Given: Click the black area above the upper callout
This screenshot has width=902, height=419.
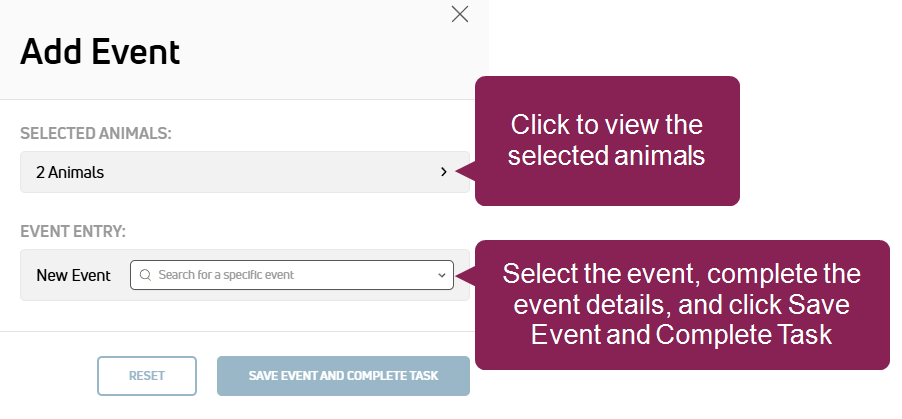Looking at the screenshot, I should pyautogui.click(x=690, y=35).
